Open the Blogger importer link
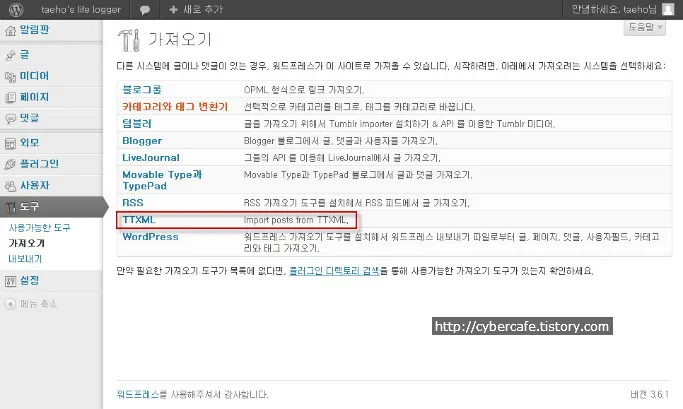 pyautogui.click(x=142, y=141)
